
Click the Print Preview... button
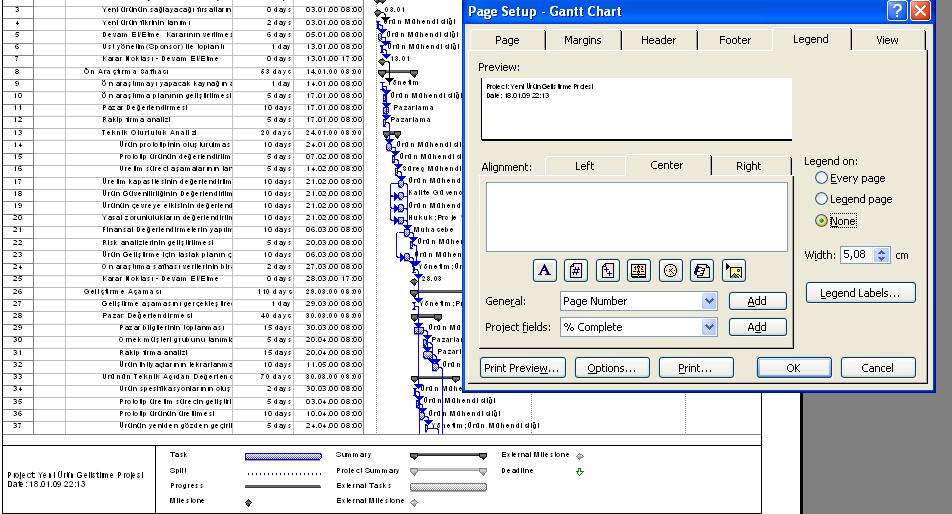[523, 368]
